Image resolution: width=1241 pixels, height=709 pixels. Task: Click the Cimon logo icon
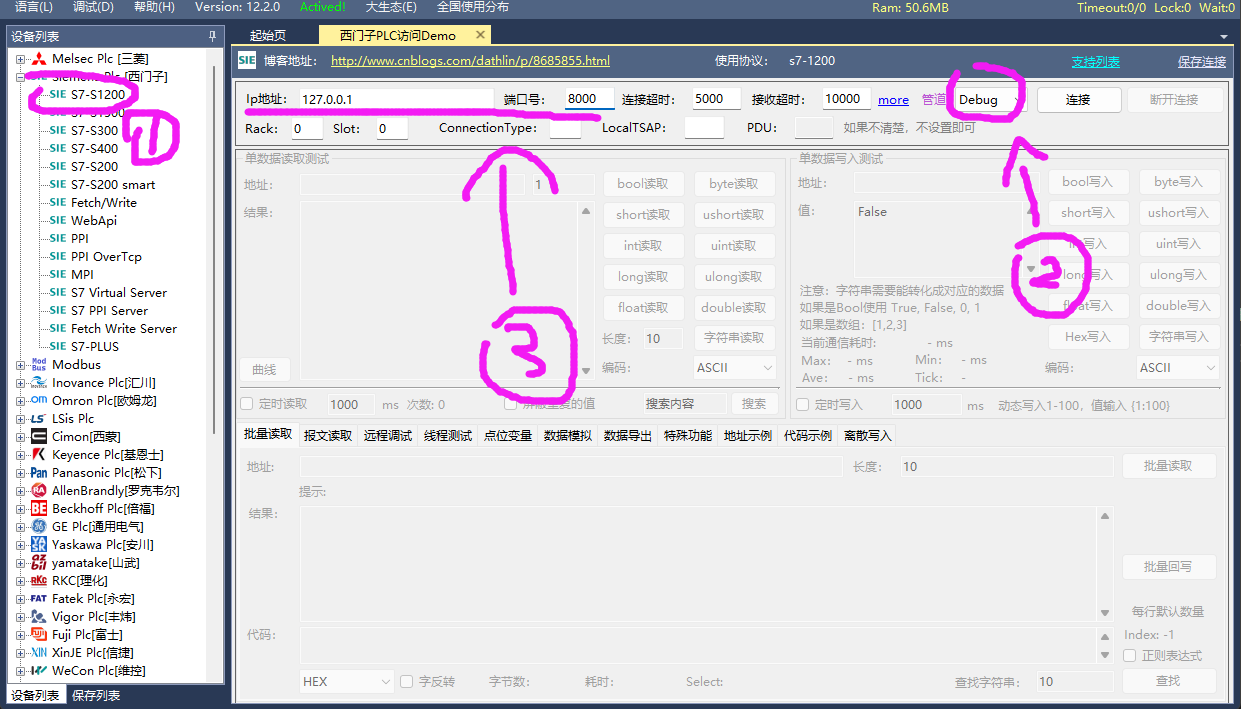[x=39, y=436]
